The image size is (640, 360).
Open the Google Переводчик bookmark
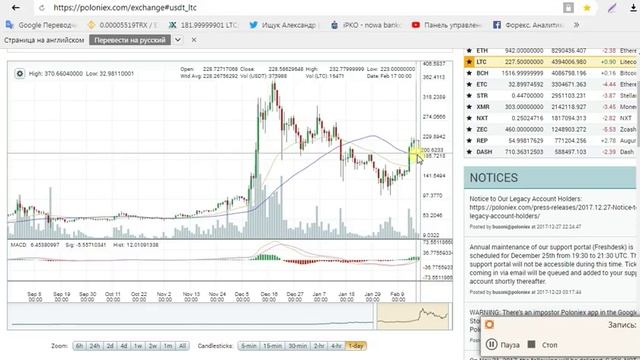click(x=41, y=25)
